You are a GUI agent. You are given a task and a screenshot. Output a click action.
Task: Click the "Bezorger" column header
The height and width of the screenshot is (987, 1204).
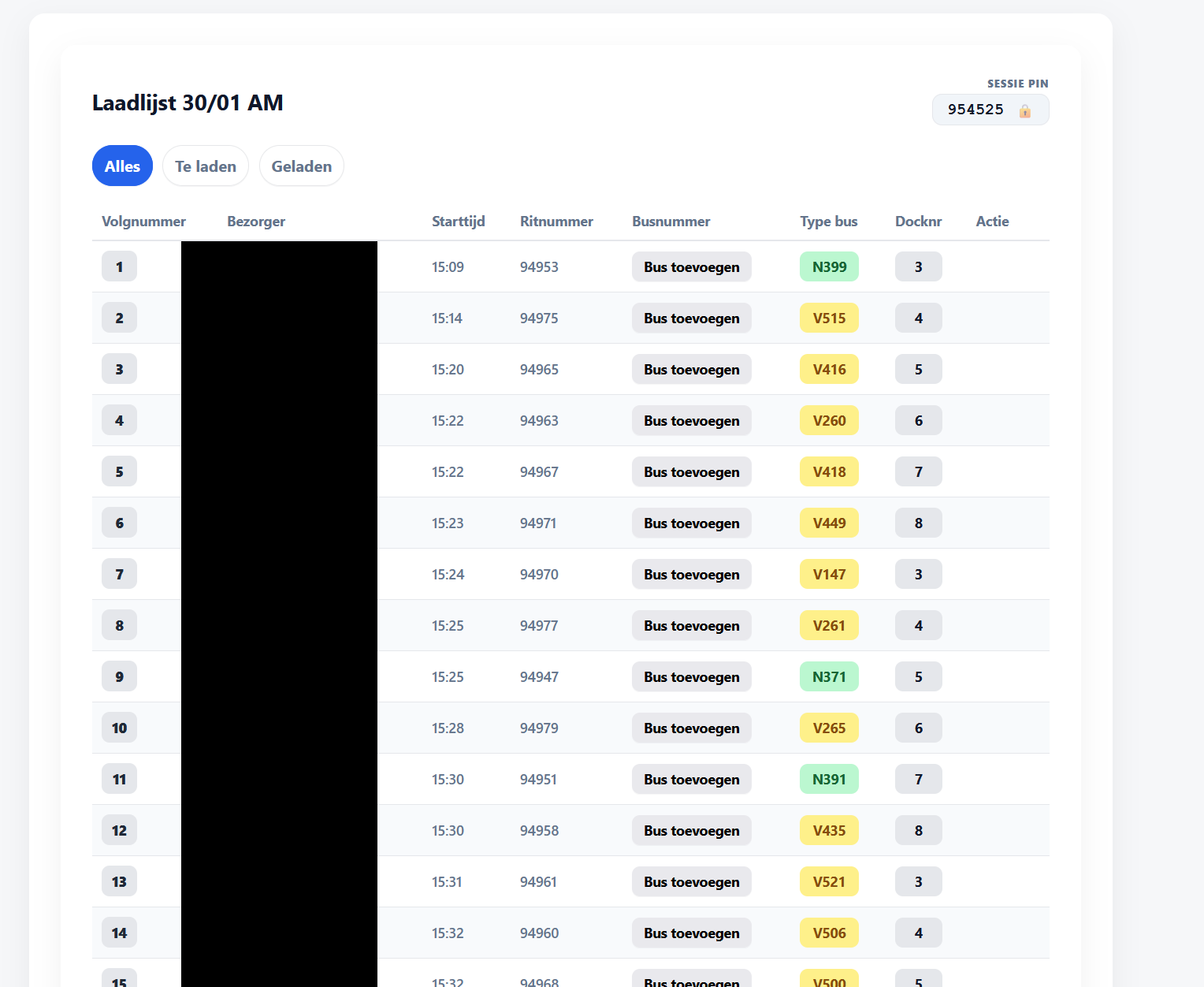[x=255, y=222]
